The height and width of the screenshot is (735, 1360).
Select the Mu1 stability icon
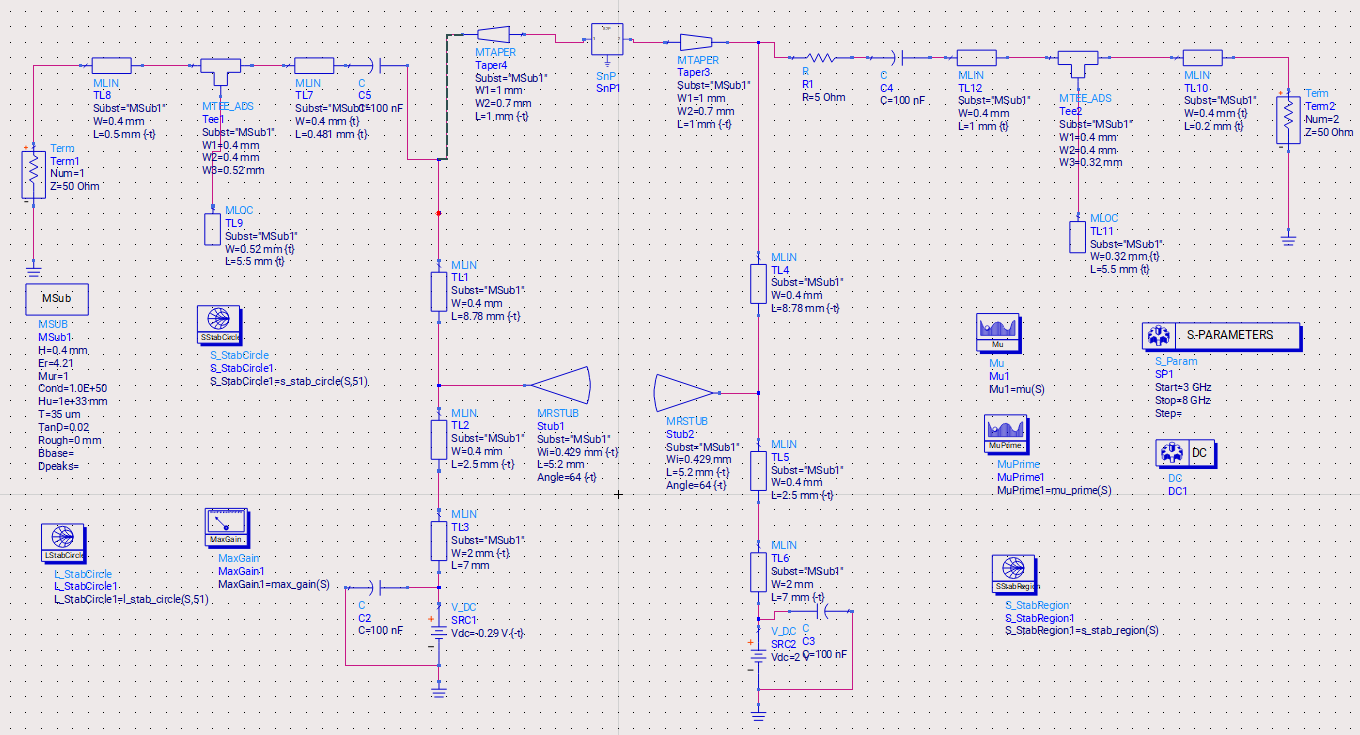(997, 332)
